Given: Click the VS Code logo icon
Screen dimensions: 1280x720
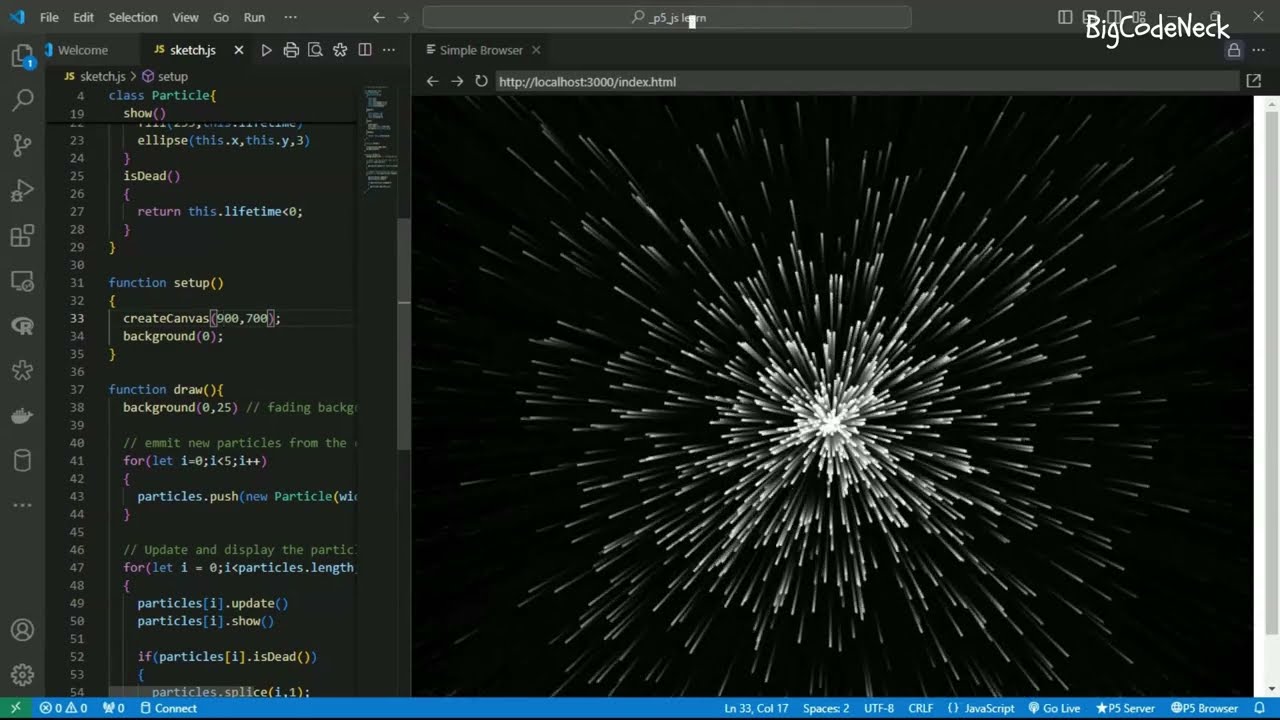Looking at the screenshot, I should coord(18,17).
